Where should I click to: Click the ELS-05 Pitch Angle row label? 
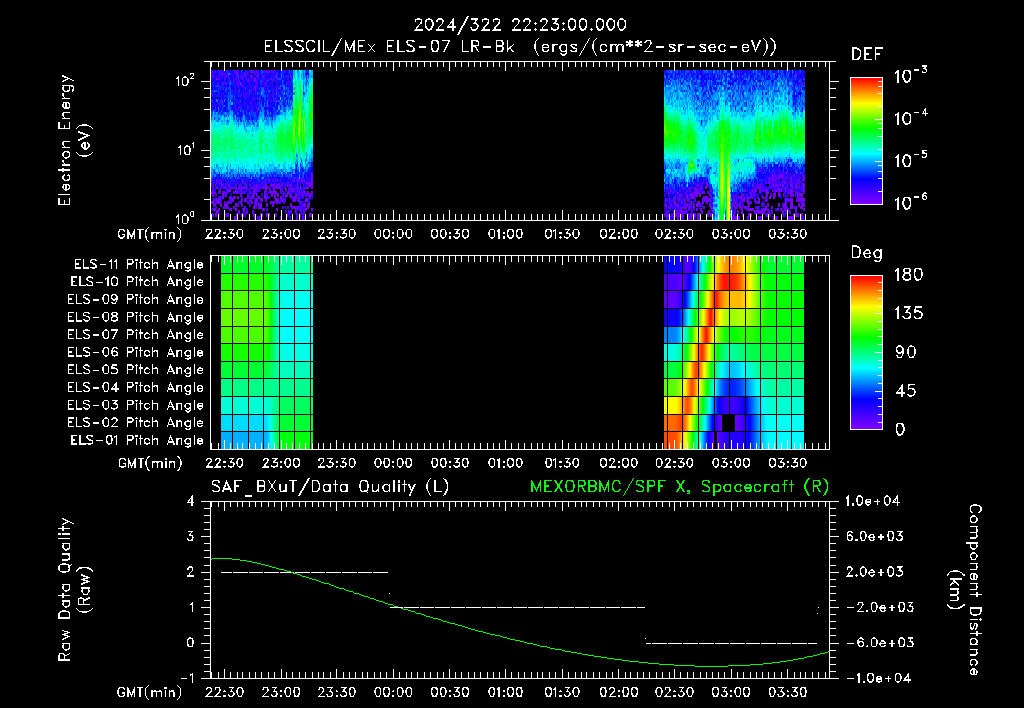(x=136, y=370)
